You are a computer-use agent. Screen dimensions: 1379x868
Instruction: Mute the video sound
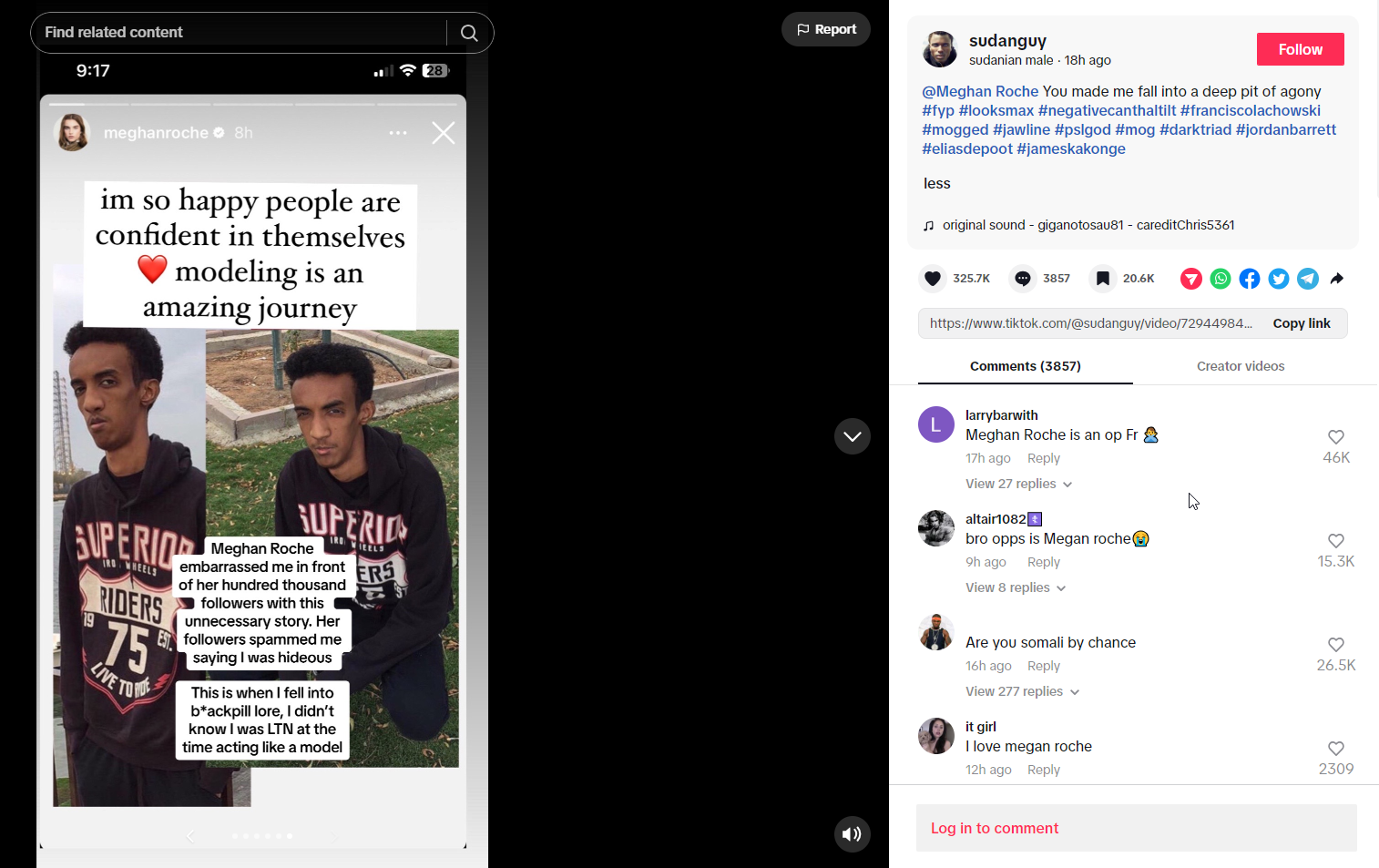click(x=852, y=834)
